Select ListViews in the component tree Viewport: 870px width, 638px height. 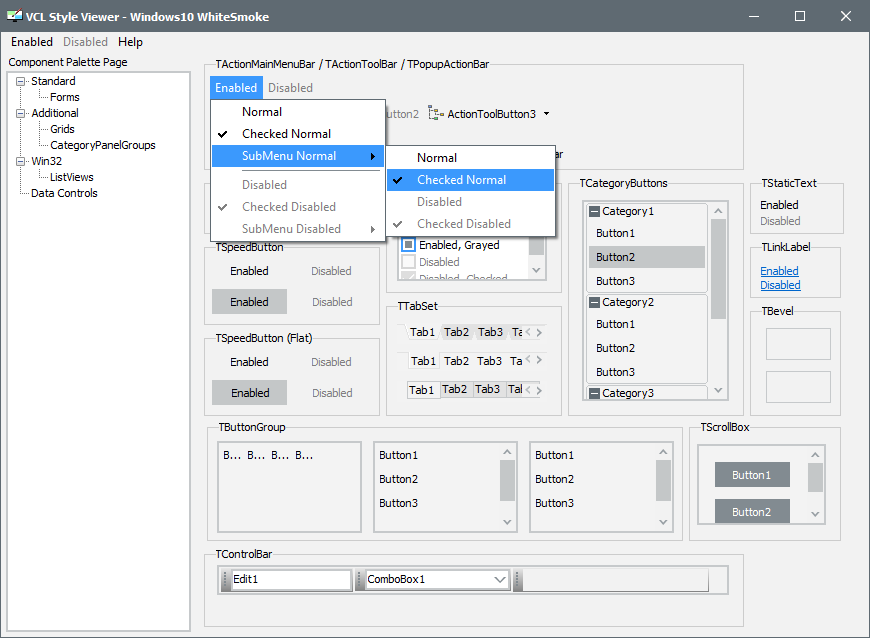pyautogui.click(x=72, y=178)
